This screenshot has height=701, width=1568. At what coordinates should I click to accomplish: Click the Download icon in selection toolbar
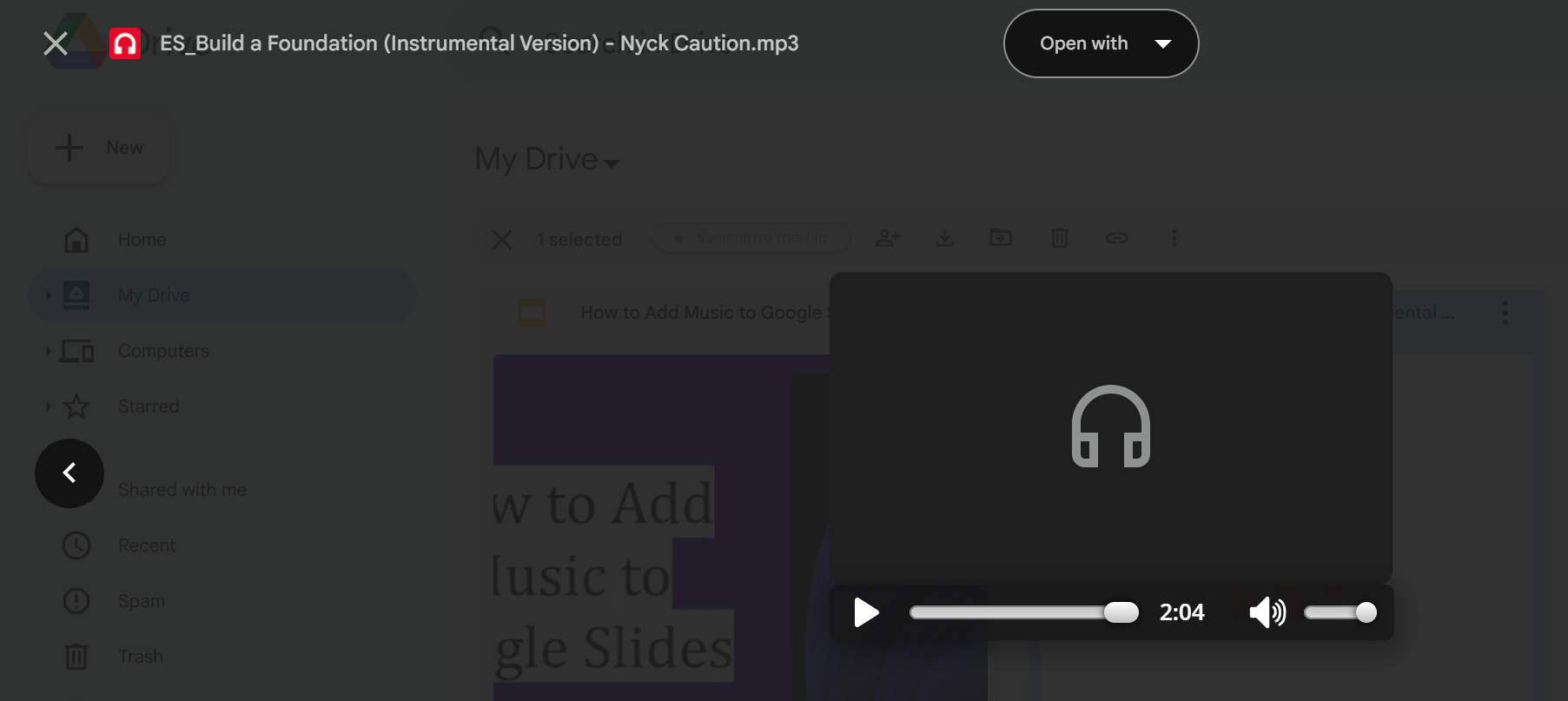[945, 238]
